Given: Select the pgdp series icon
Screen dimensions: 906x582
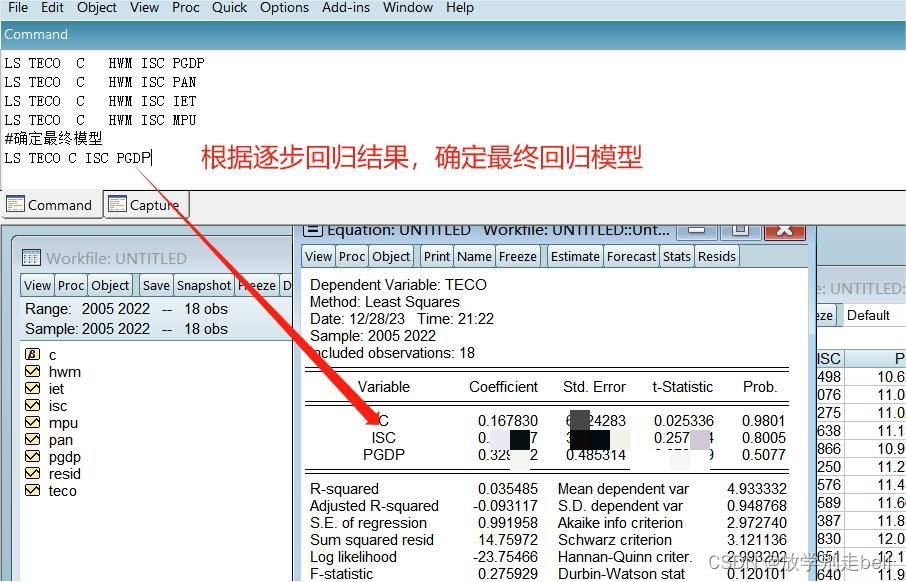Looking at the screenshot, I should coord(32,457).
